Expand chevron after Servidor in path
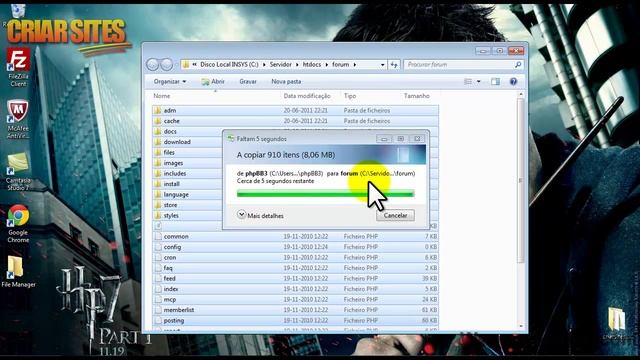Viewport: 640px width, 360px height. click(x=297, y=64)
